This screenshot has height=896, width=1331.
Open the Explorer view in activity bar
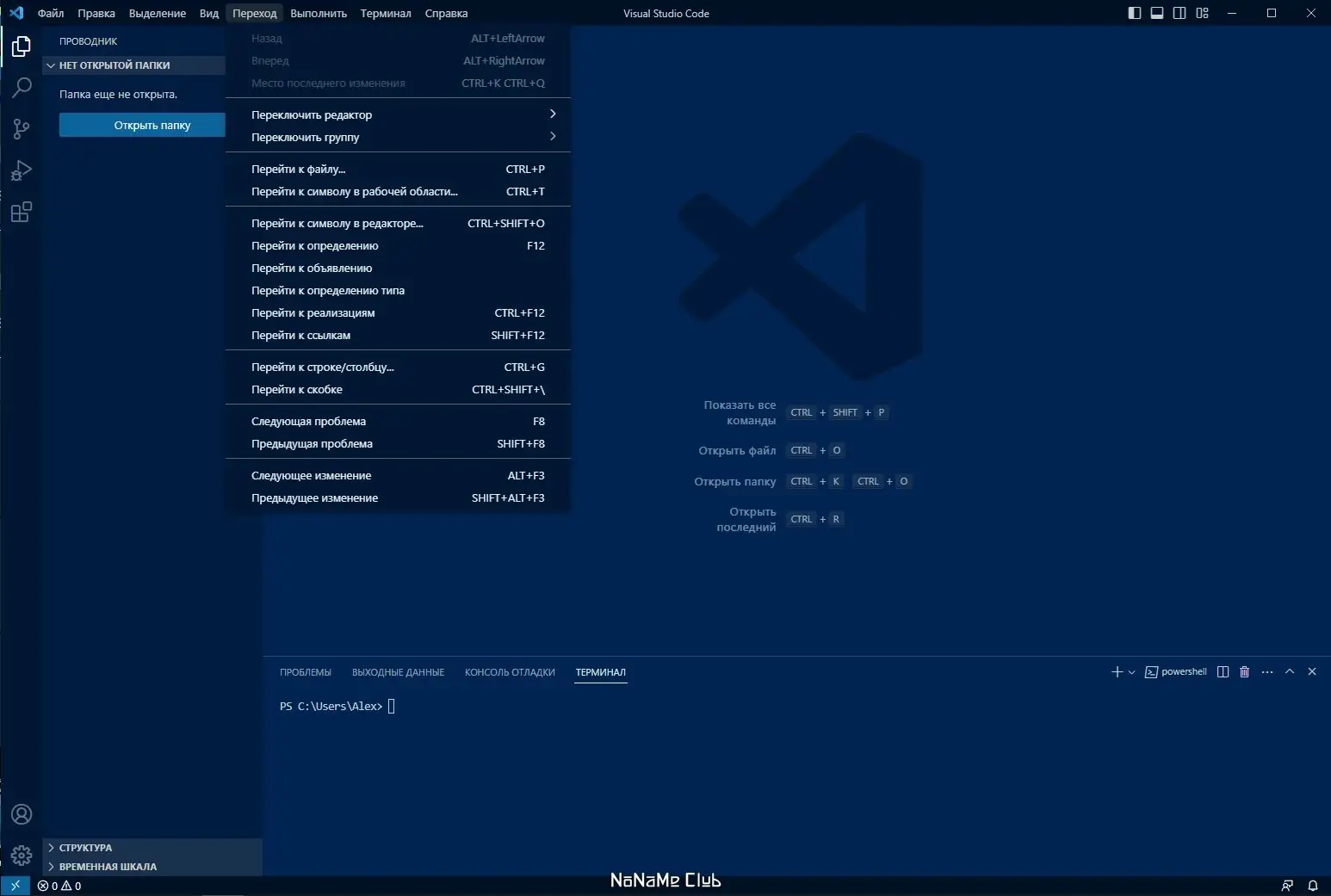(22, 46)
